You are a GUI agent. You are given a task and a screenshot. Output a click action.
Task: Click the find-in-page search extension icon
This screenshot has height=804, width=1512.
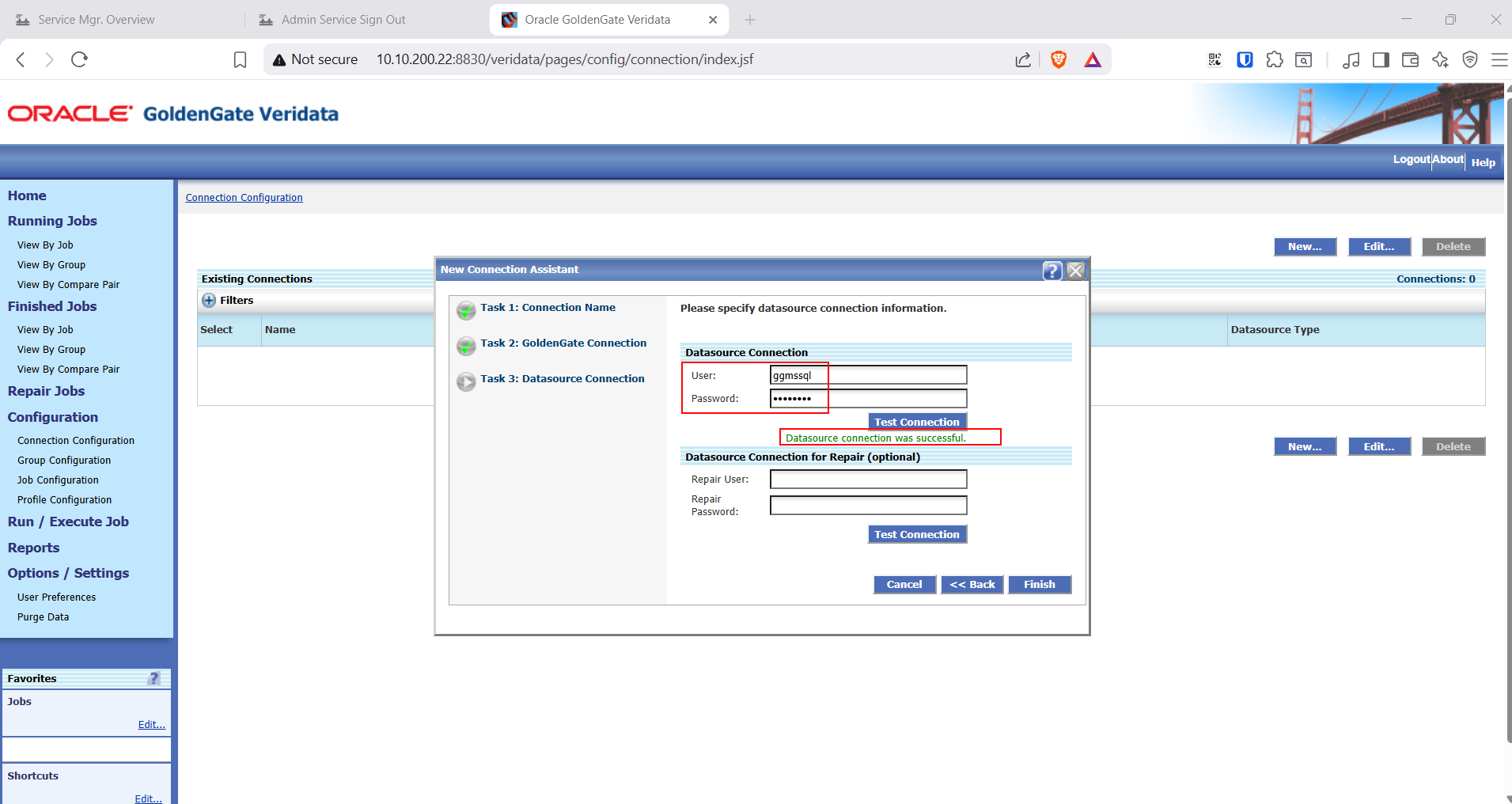[x=1303, y=59]
